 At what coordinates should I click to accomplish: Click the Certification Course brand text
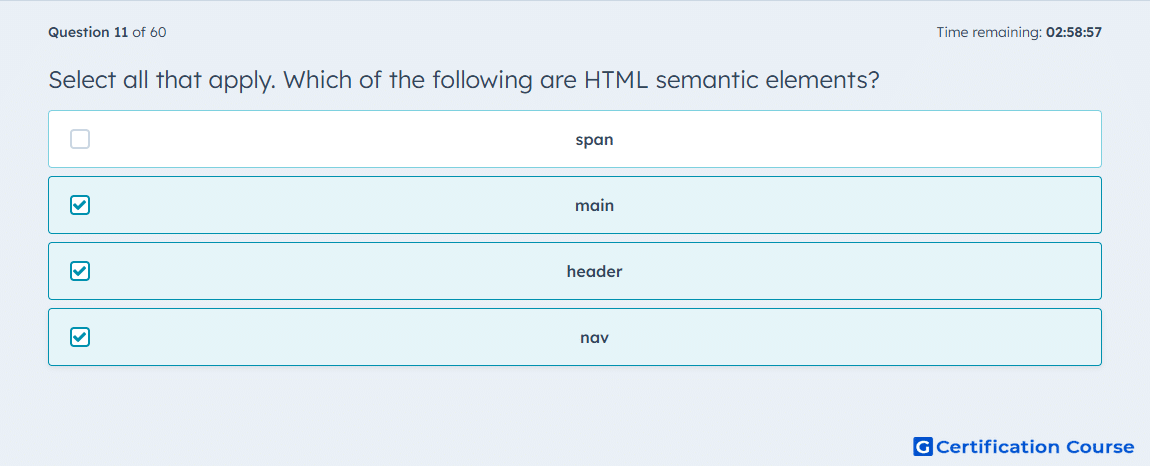(x=1035, y=447)
